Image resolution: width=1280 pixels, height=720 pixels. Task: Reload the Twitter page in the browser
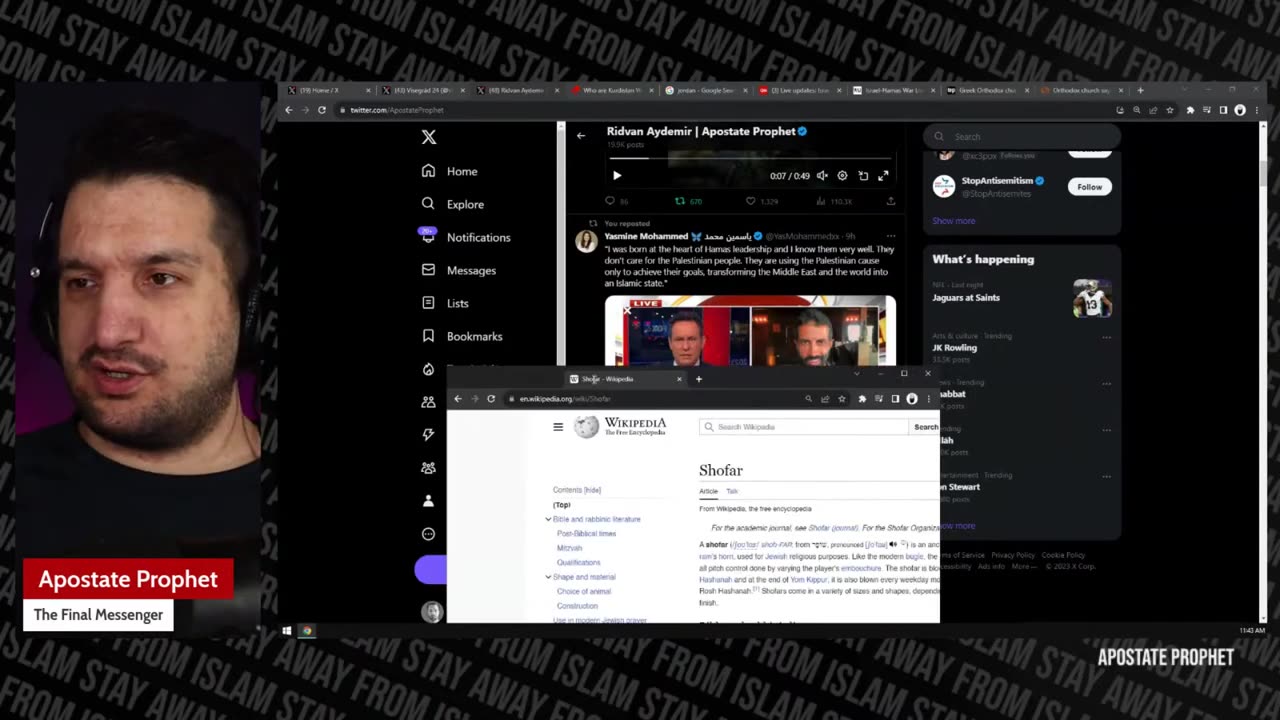click(322, 110)
